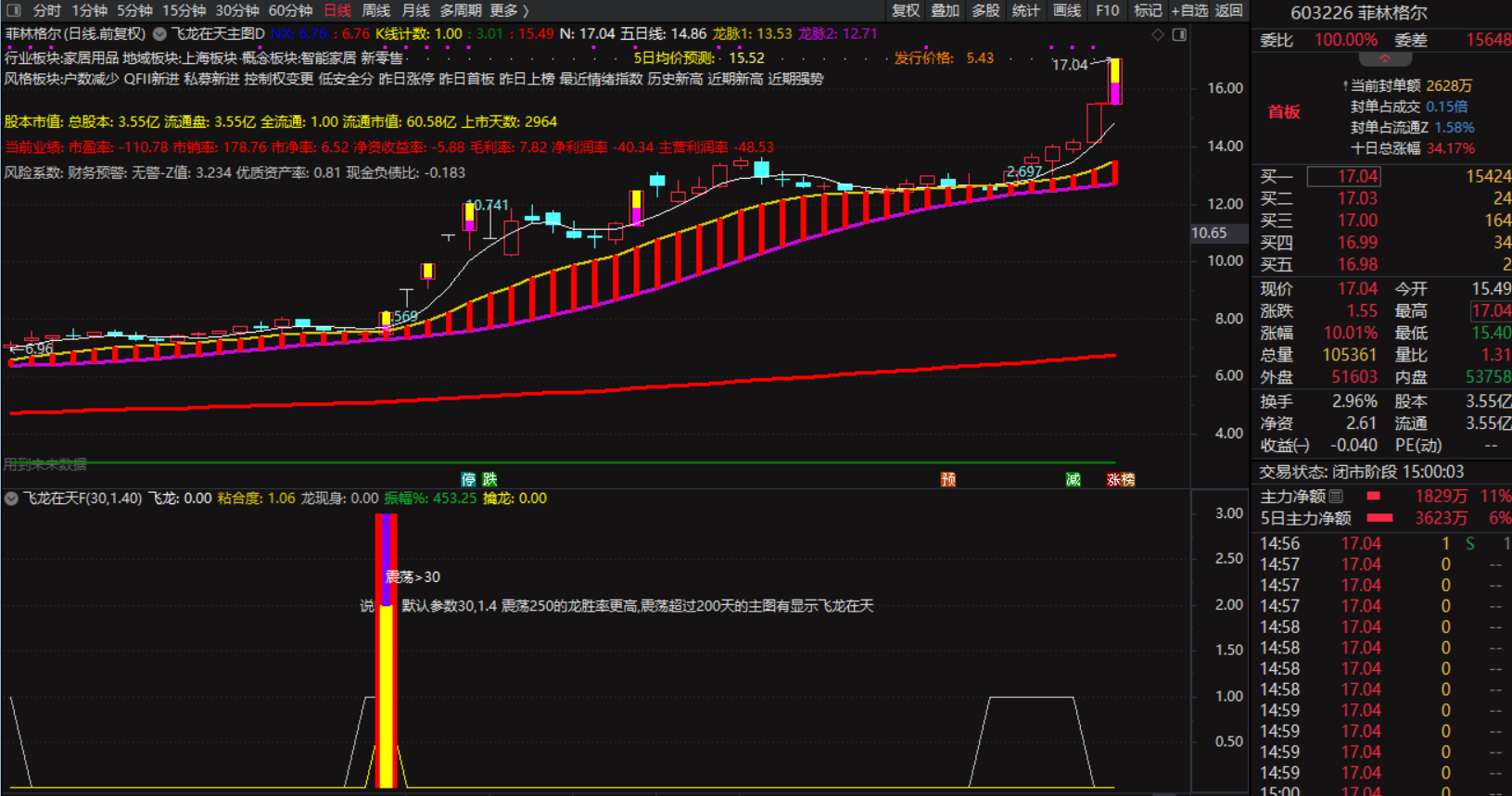Screen dimensions: 1512x796
Task: Click the info icon beside 当前封单额
Action: 1345,86
